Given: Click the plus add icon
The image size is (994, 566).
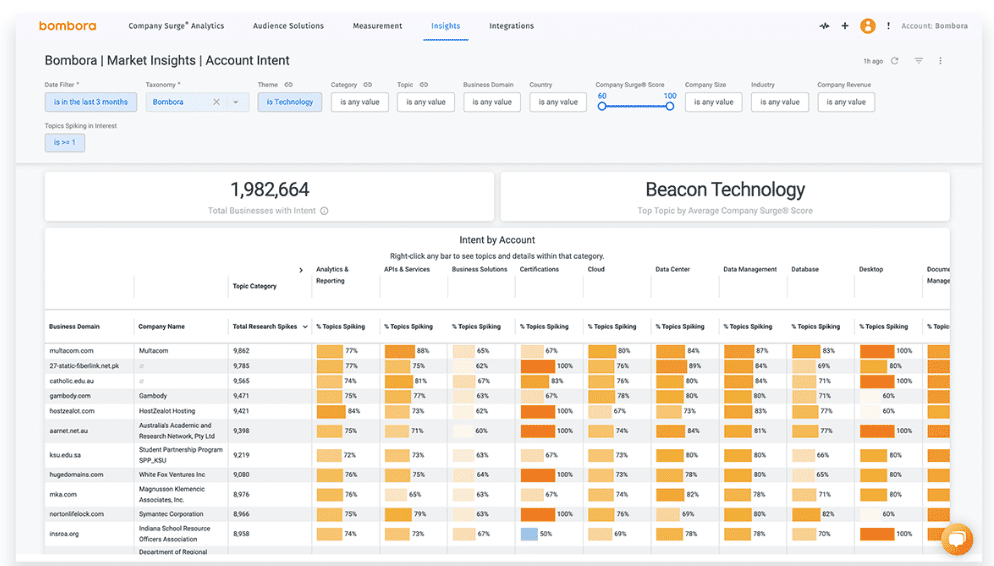Looking at the screenshot, I should (845, 26).
